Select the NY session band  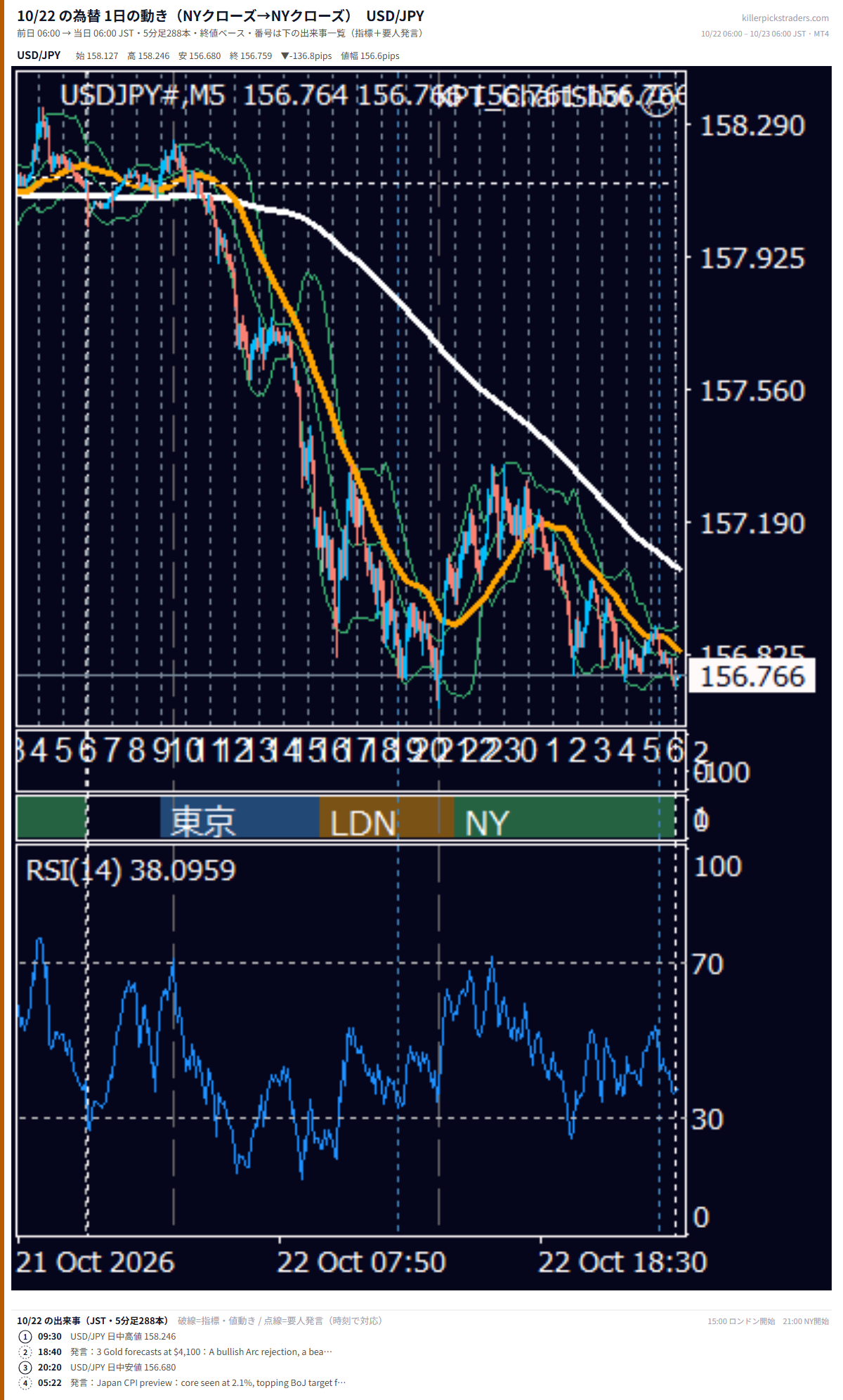[564, 816]
